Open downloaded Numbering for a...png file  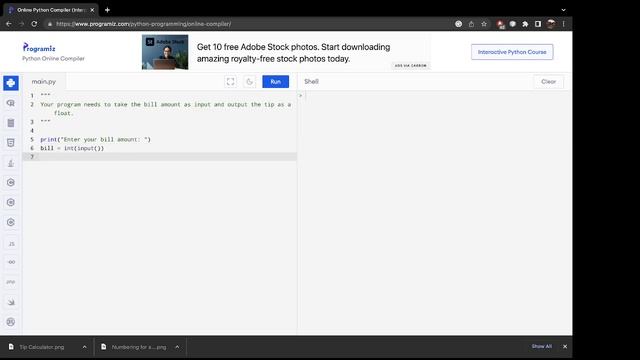(x=138, y=347)
